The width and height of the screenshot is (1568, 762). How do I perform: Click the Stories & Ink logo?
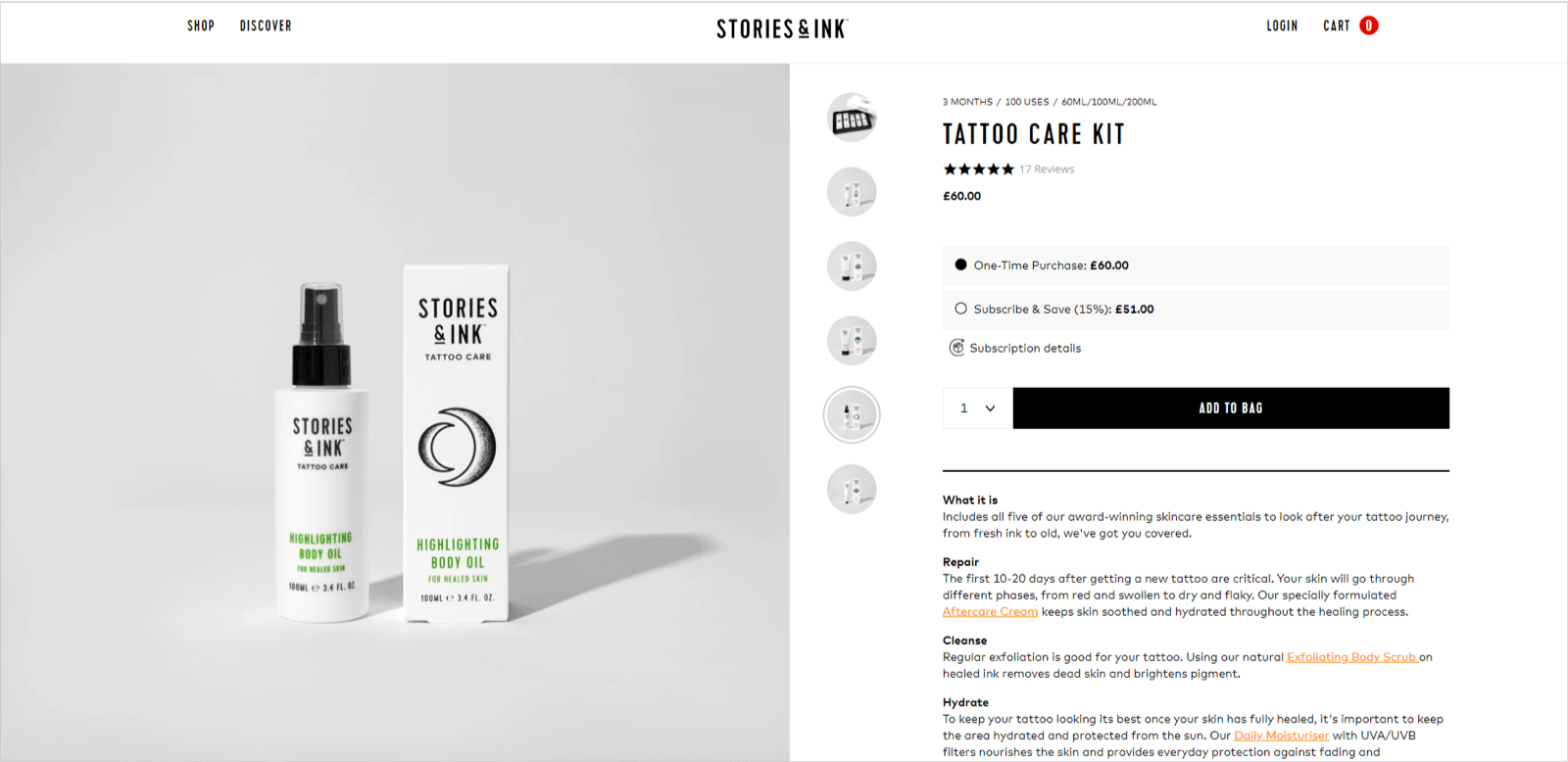pos(782,28)
